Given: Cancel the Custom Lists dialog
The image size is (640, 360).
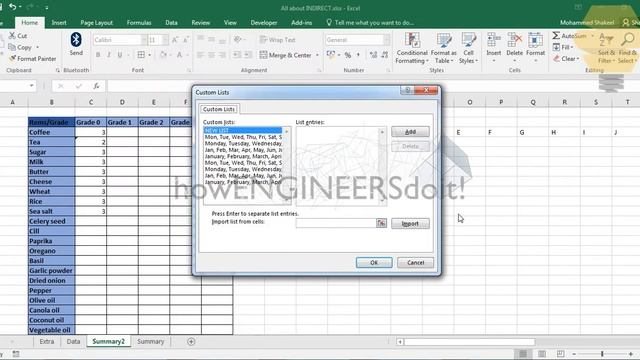Looking at the screenshot, I should (416, 263).
